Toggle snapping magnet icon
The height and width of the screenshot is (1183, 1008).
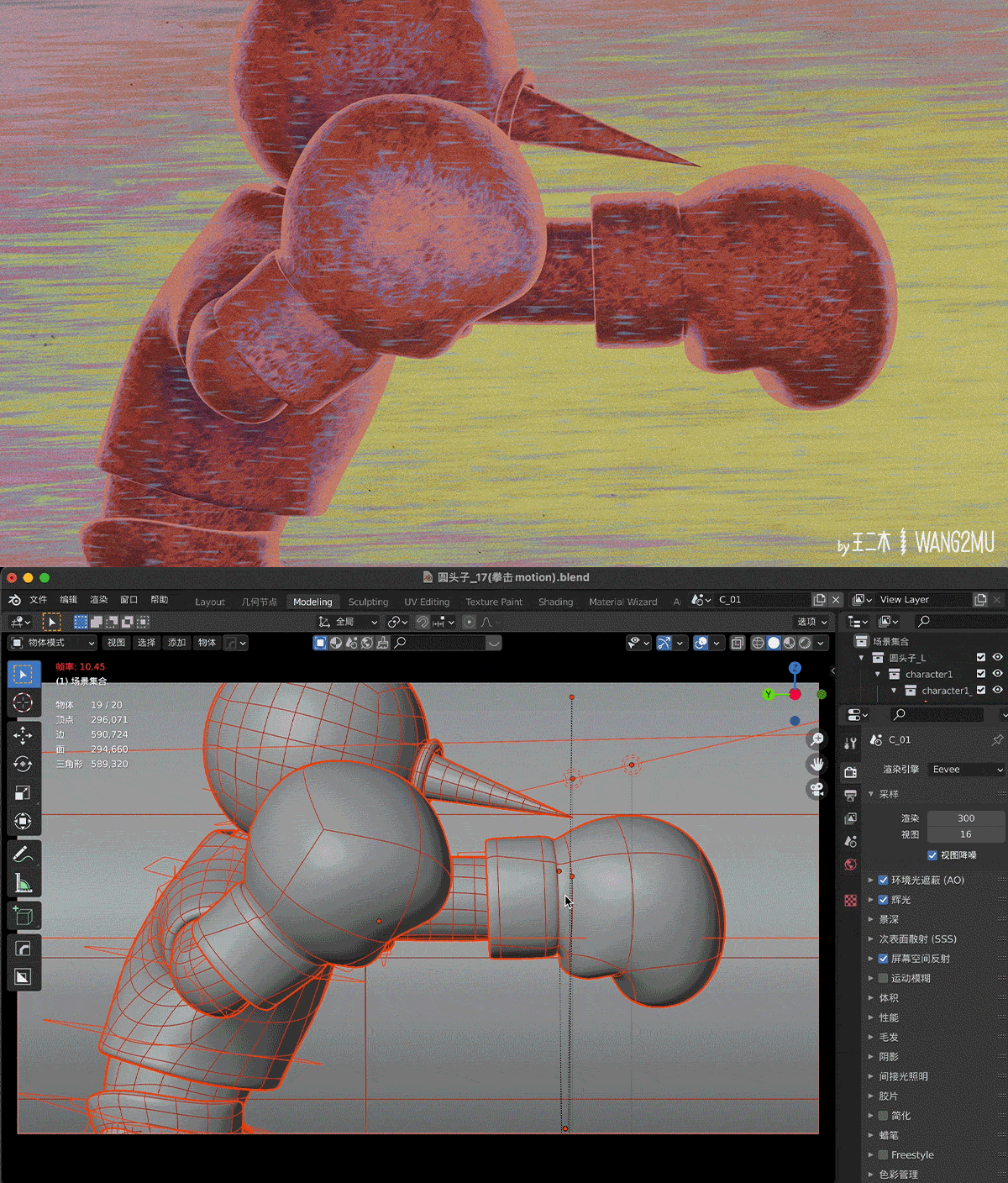click(x=423, y=622)
